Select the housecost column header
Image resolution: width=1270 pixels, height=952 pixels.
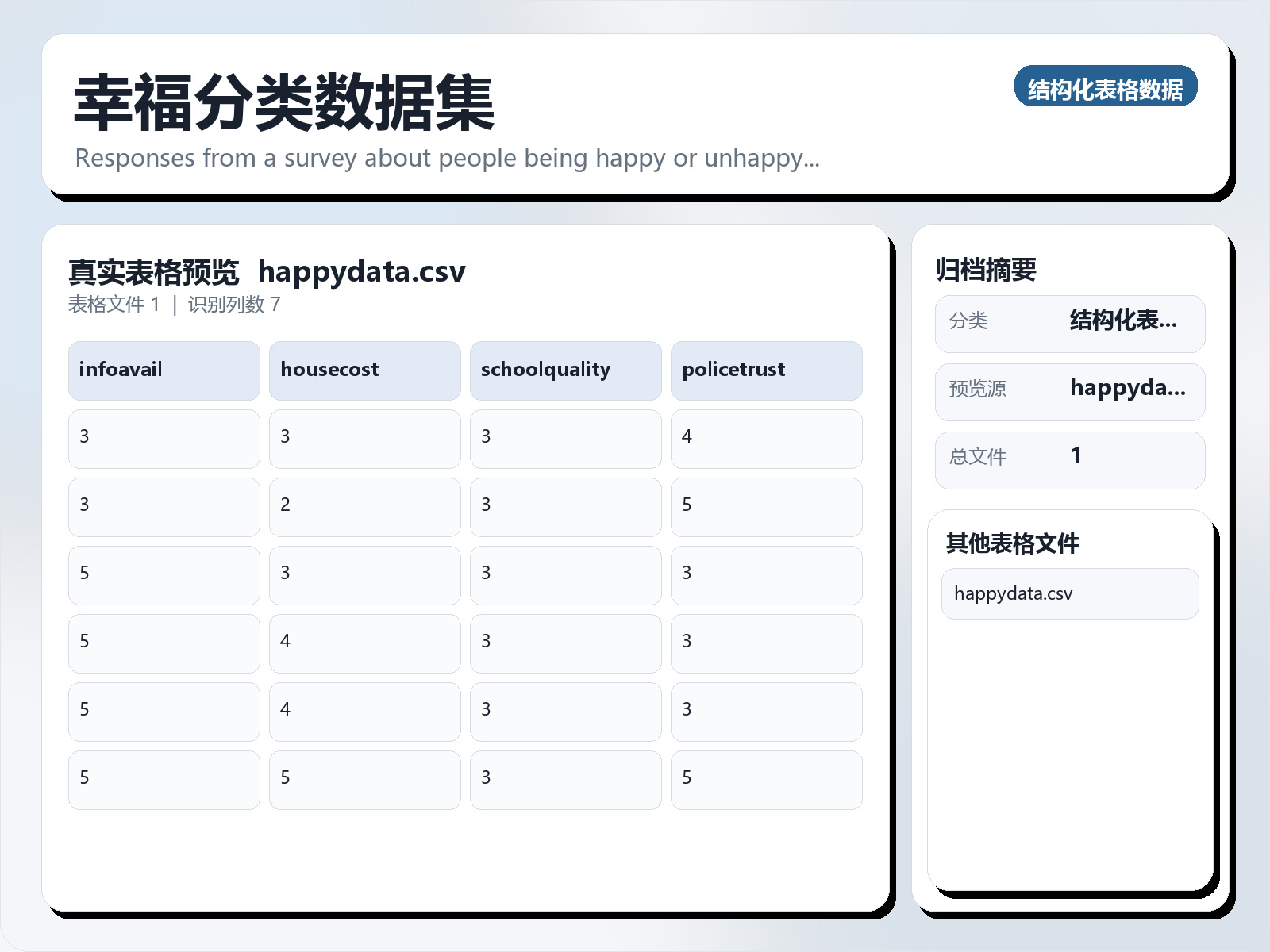coord(364,370)
